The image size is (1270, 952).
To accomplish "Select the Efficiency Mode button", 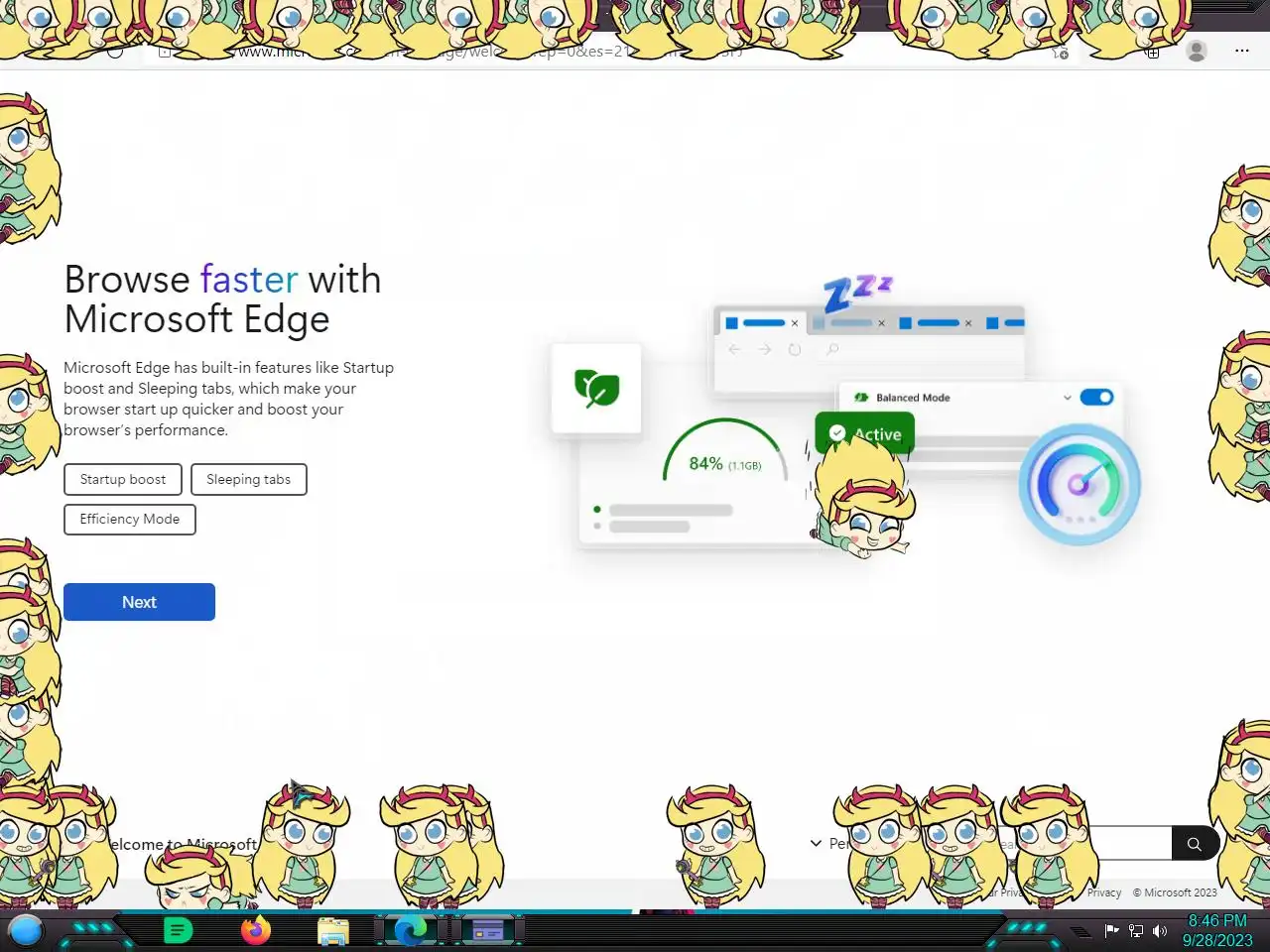I will [x=130, y=519].
